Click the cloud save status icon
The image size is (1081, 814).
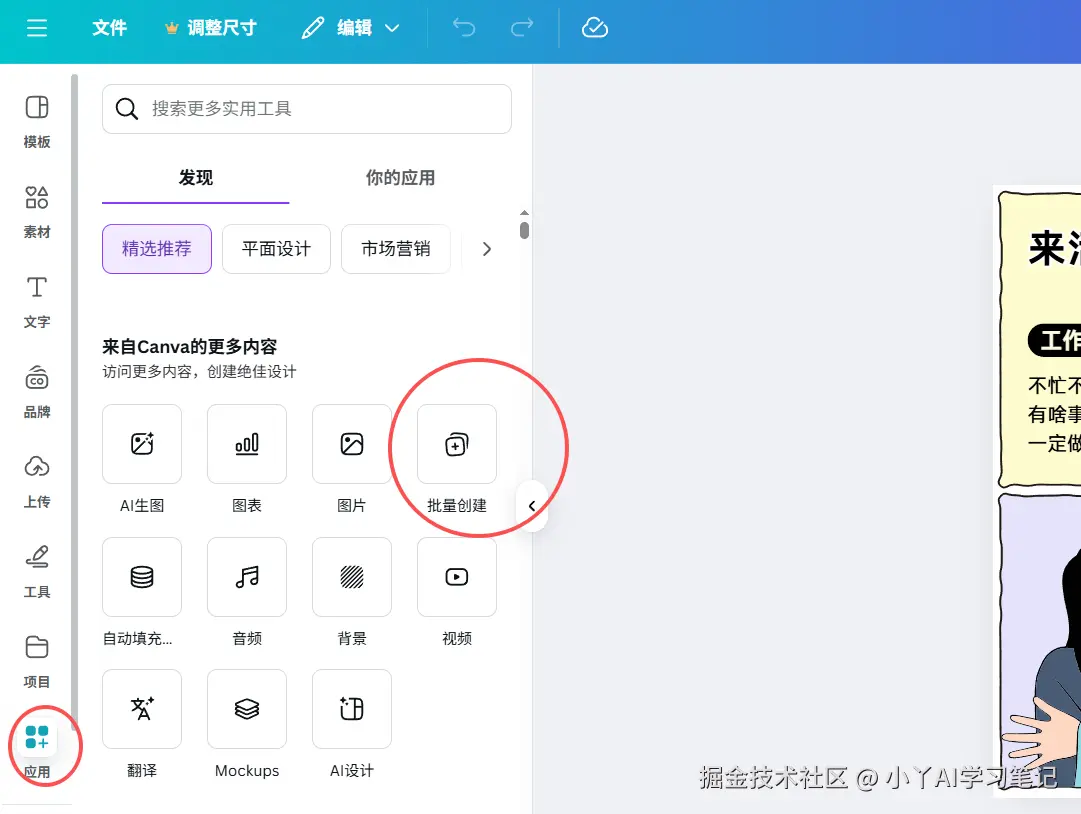pos(594,28)
